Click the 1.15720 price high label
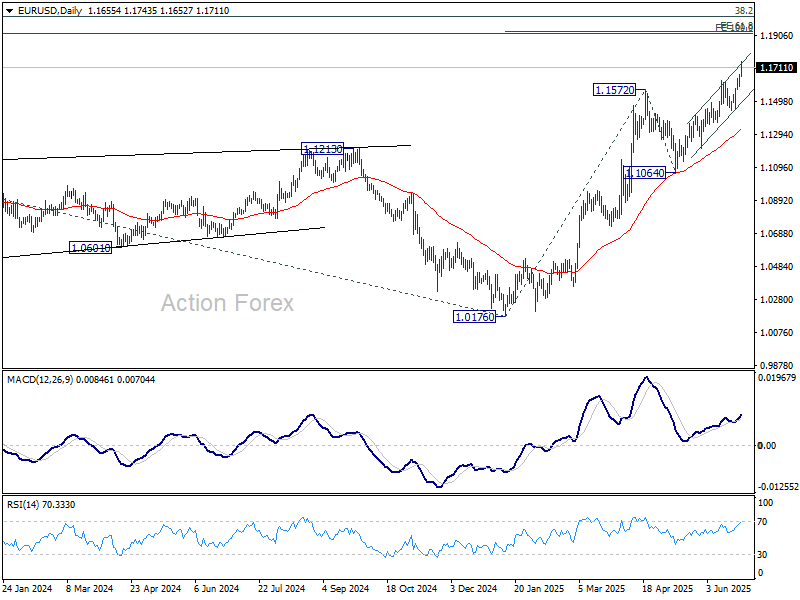This screenshot has width=800, height=600. (612, 90)
